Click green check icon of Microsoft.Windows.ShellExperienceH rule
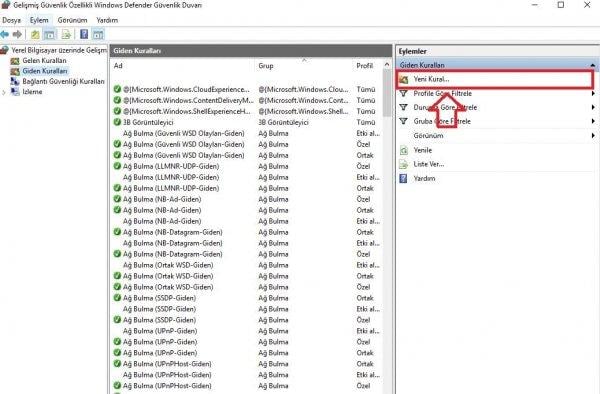 click(117, 111)
